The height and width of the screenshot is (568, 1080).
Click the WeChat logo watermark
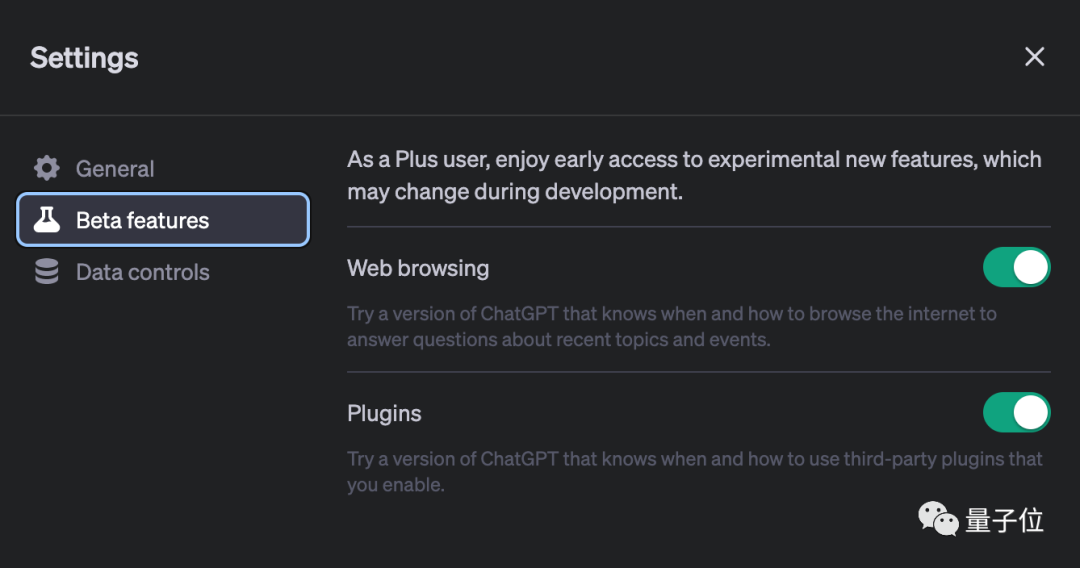[938, 519]
